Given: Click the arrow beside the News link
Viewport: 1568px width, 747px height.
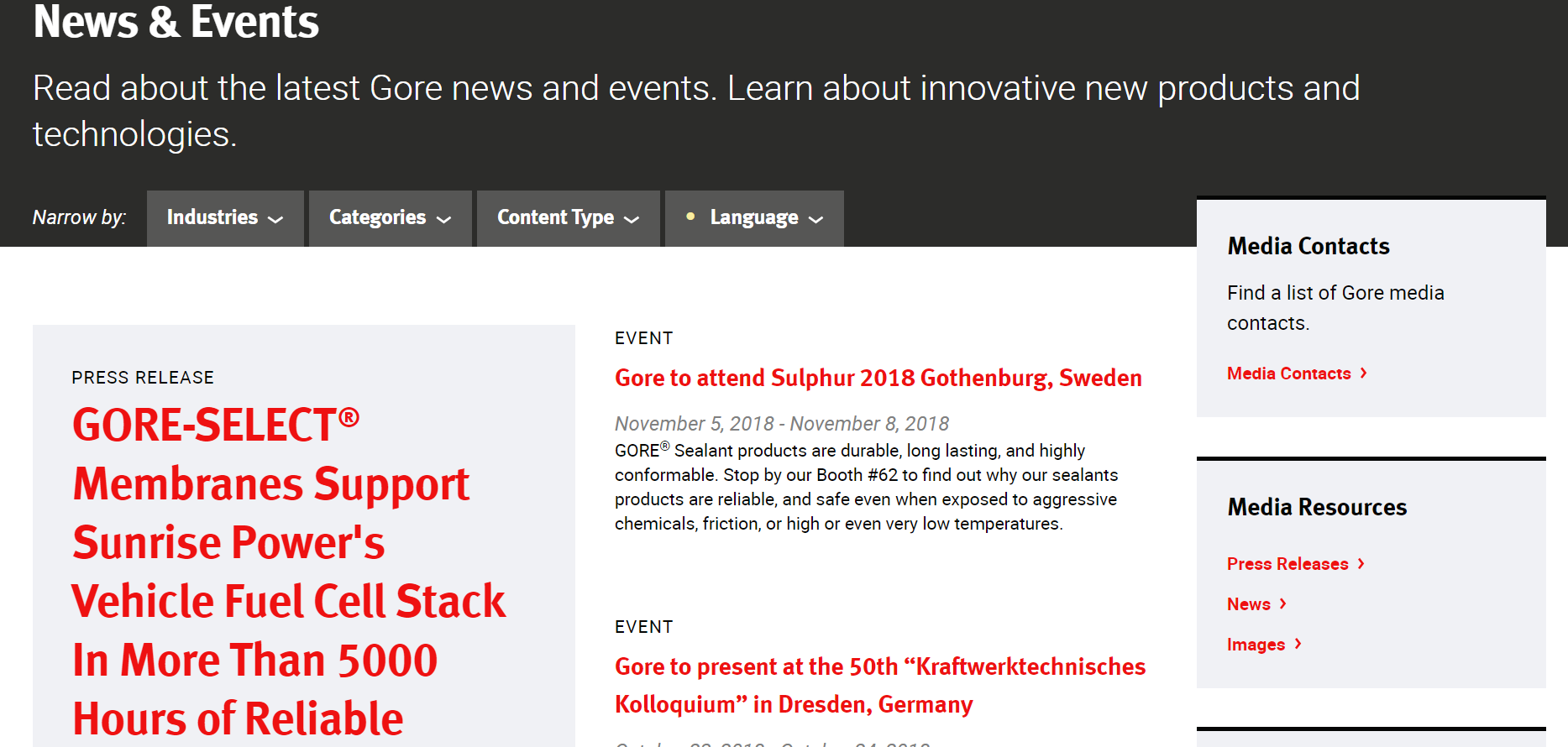Looking at the screenshot, I should tap(1283, 604).
